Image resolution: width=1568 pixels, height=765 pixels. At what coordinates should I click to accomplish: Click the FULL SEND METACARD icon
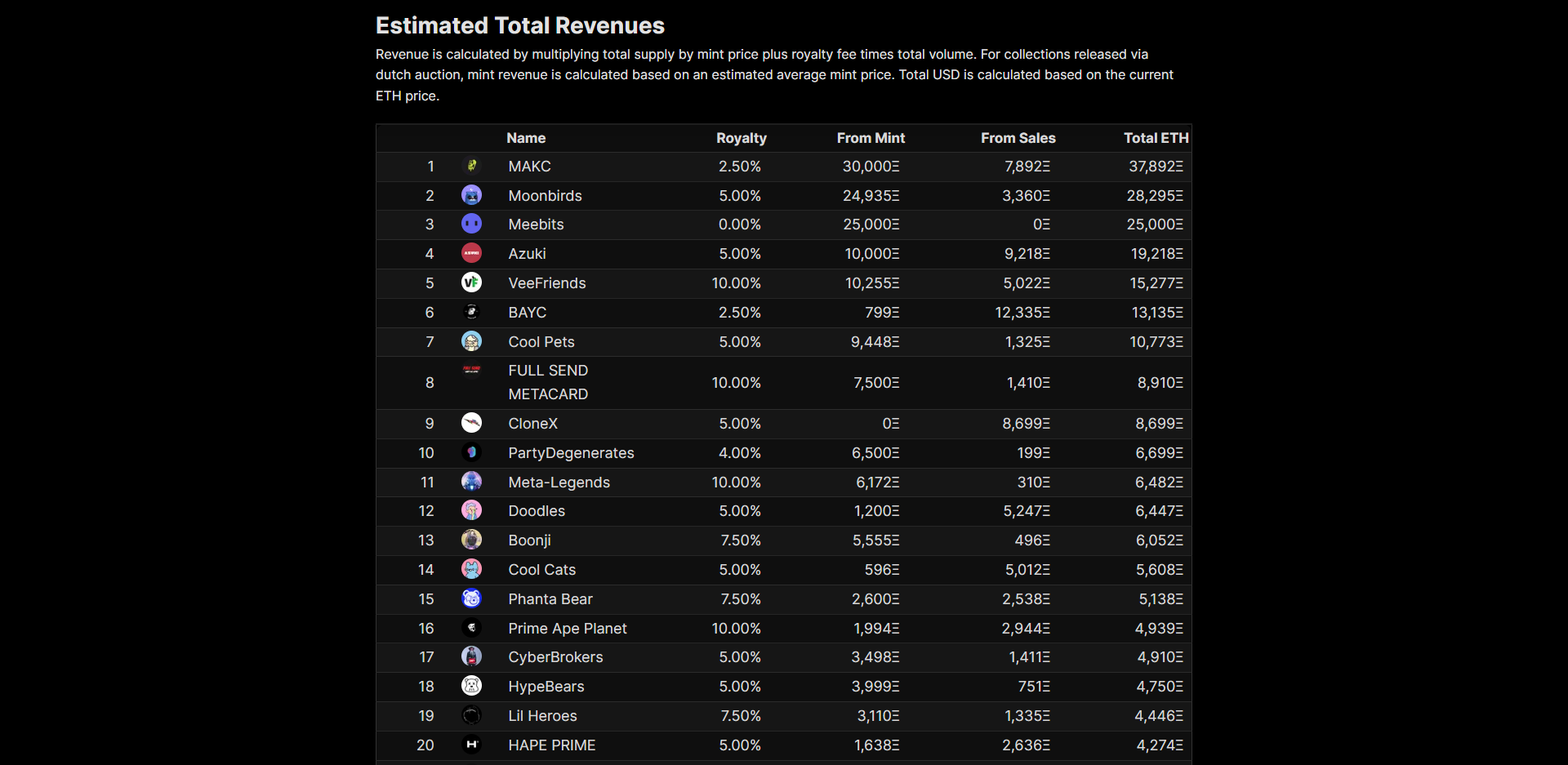coord(471,370)
